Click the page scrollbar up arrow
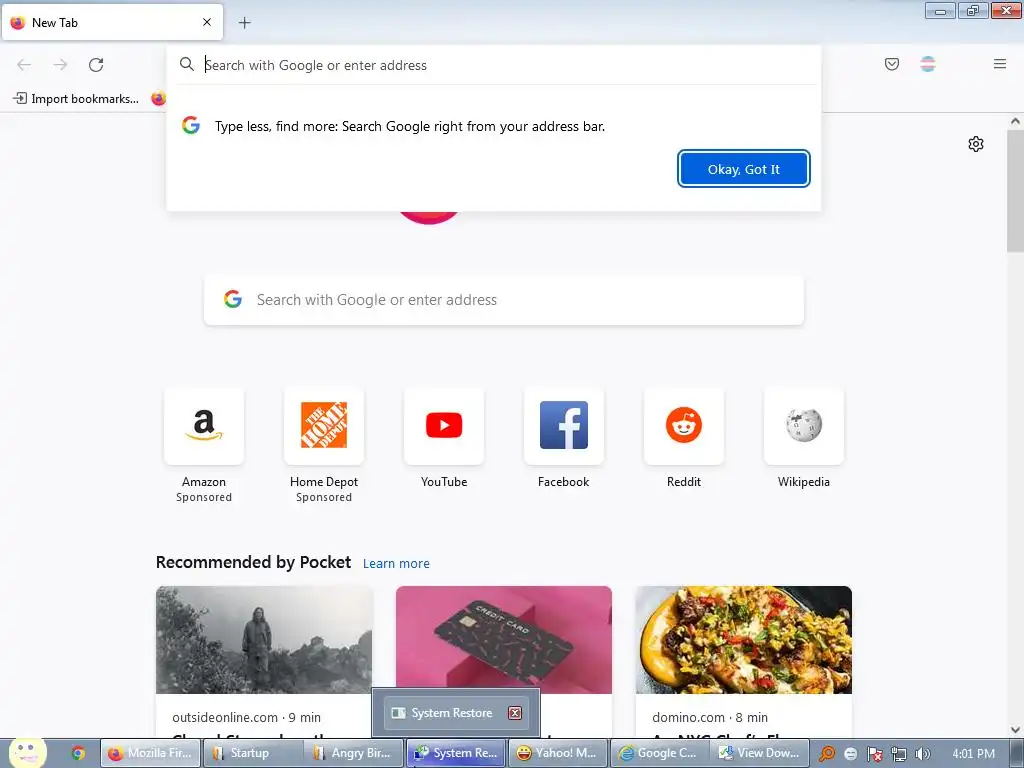Viewport: 1024px width, 768px height. coord(1015,121)
